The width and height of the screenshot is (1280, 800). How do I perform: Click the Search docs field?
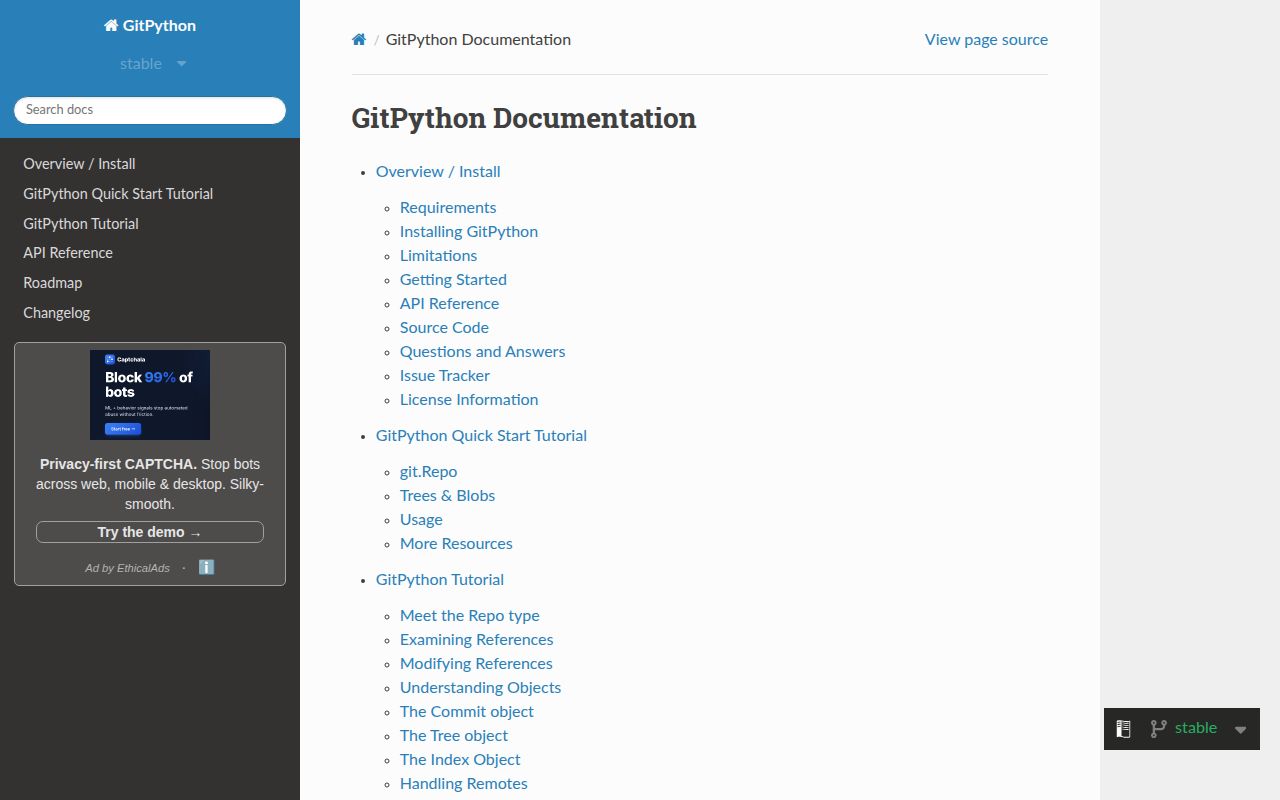point(150,110)
